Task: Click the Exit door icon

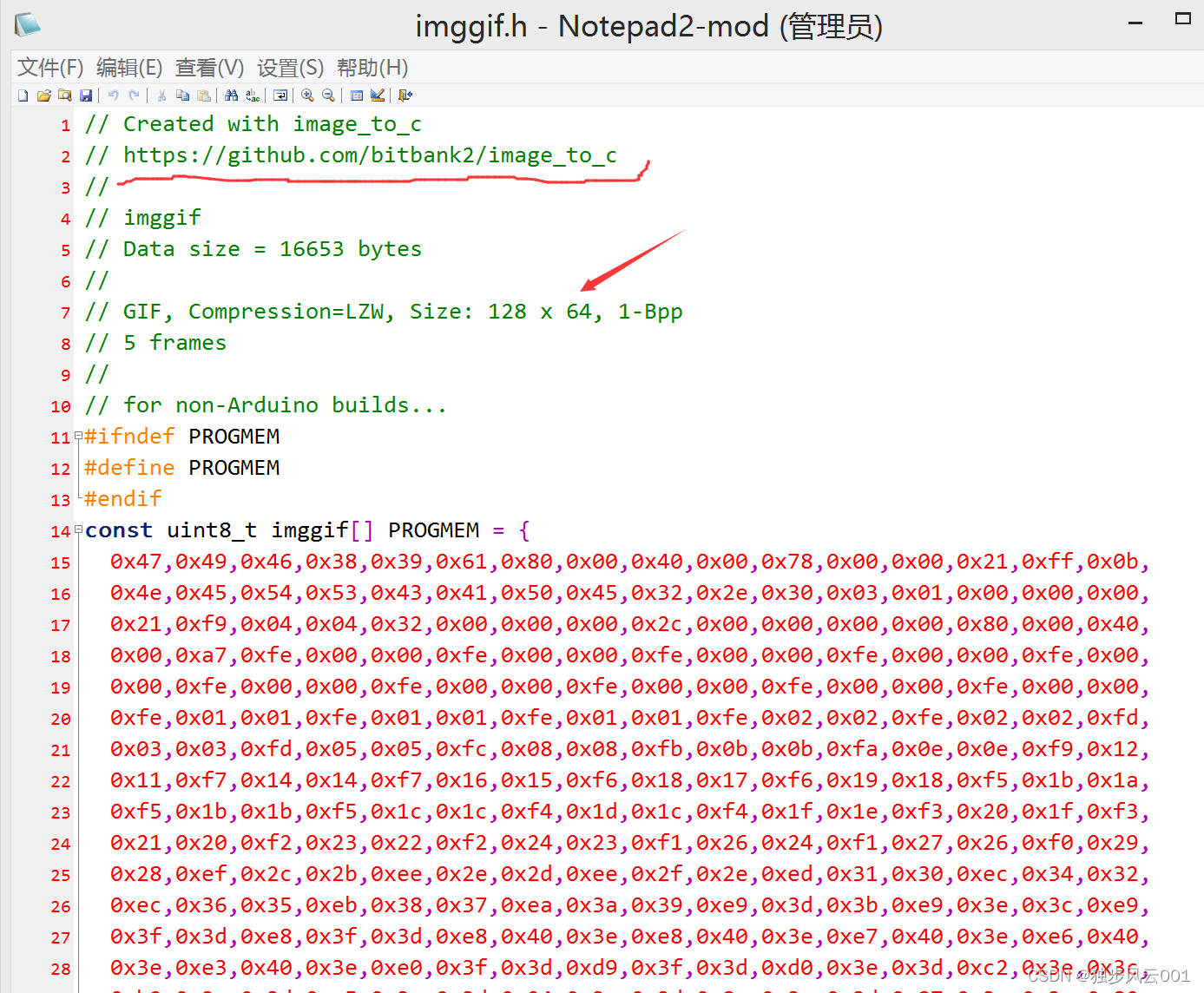Action: [x=405, y=95]
